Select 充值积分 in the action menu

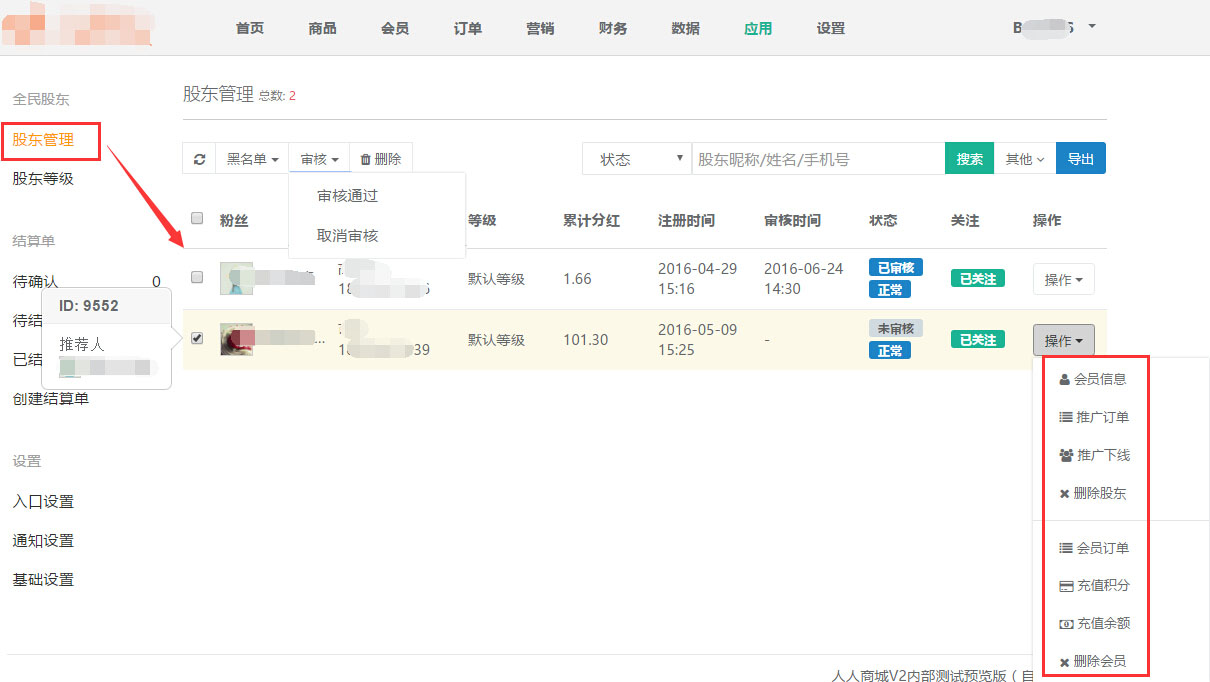point(1093,586)
